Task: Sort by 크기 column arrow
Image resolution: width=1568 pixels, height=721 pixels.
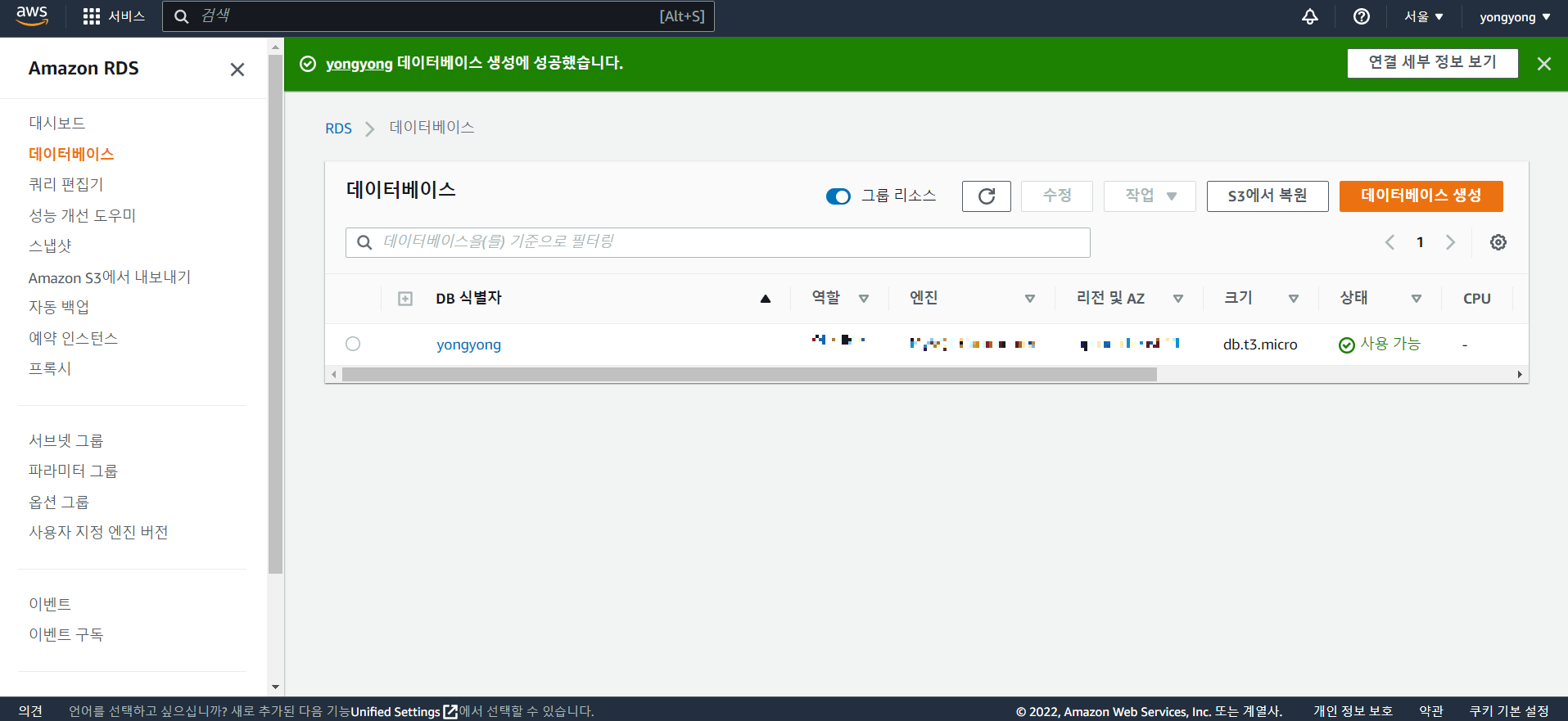Action: (x=1294, y=299)
